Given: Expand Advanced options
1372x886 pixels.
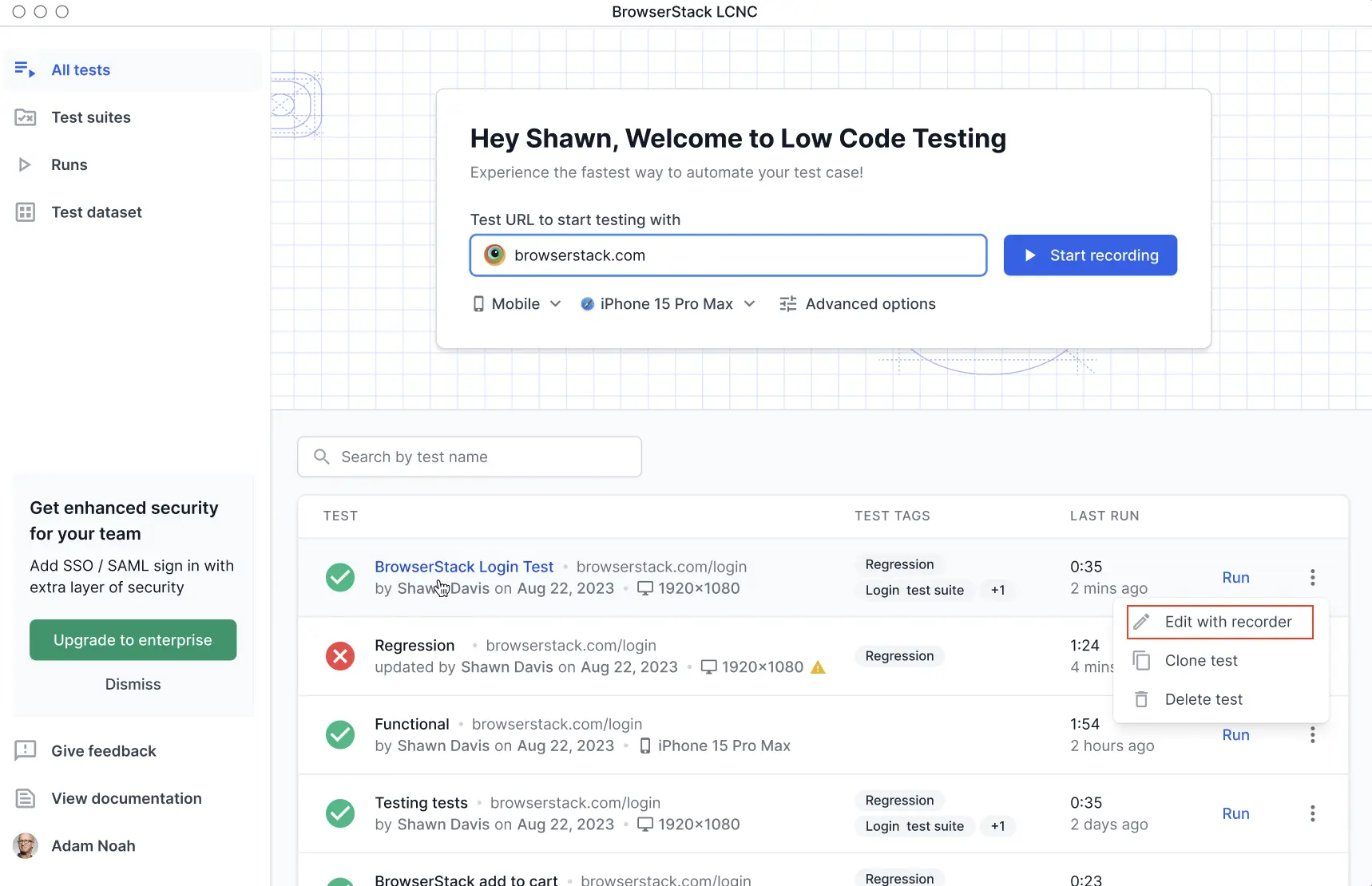Looking at the screenshot, I should pyautogui.click(x=857, y=304).
